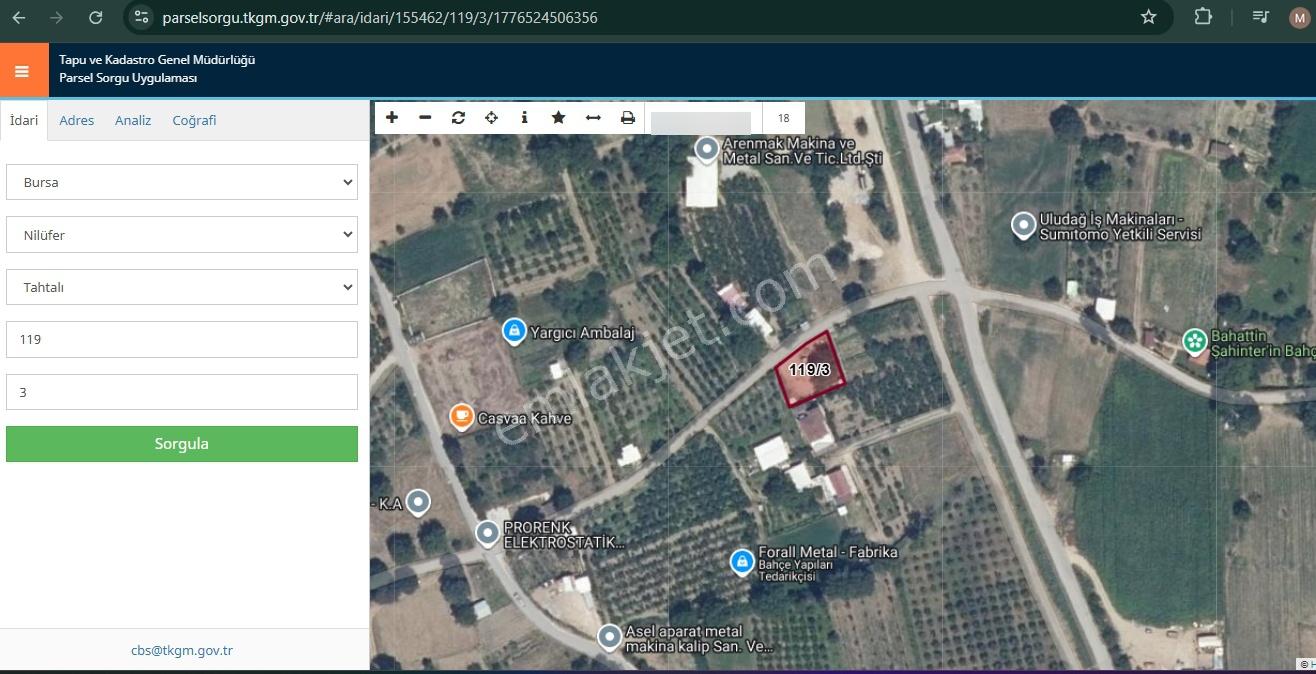The image size is (1316, 674).
Task: Select the info tool on the map toolbar
Action: pos(525,118)
